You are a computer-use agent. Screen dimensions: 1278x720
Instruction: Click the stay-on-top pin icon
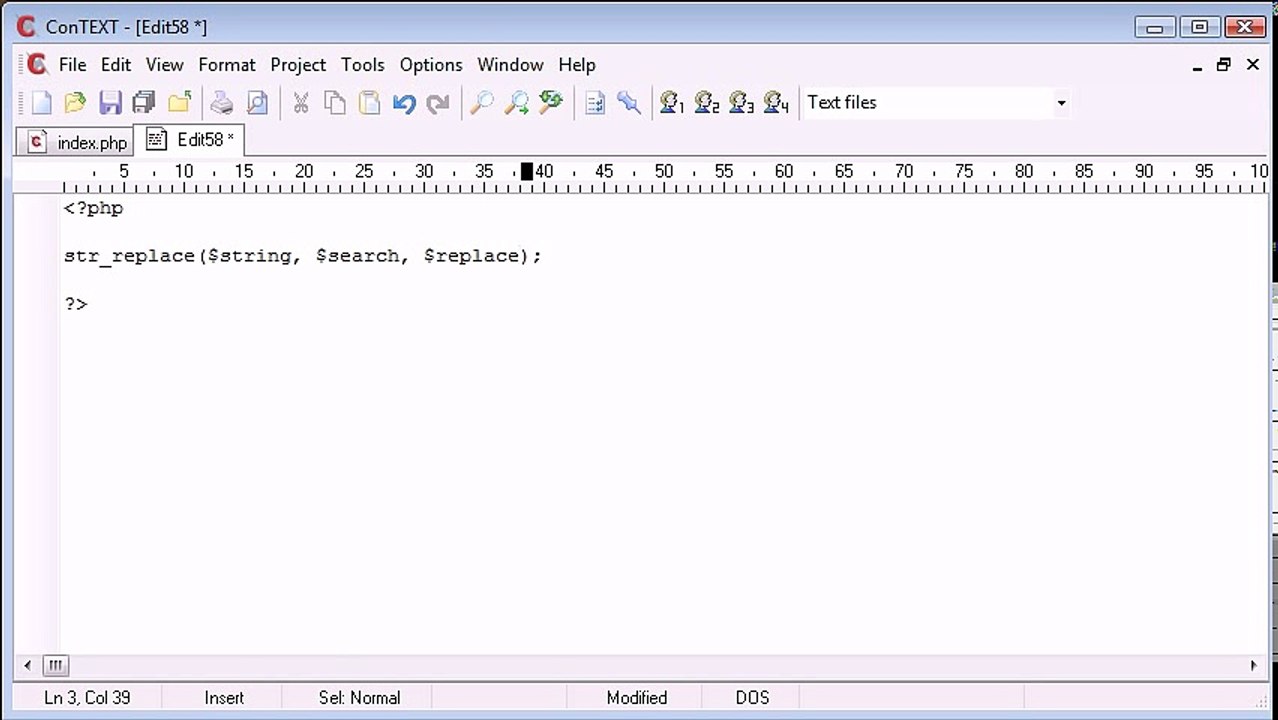(x=629, y=102)
